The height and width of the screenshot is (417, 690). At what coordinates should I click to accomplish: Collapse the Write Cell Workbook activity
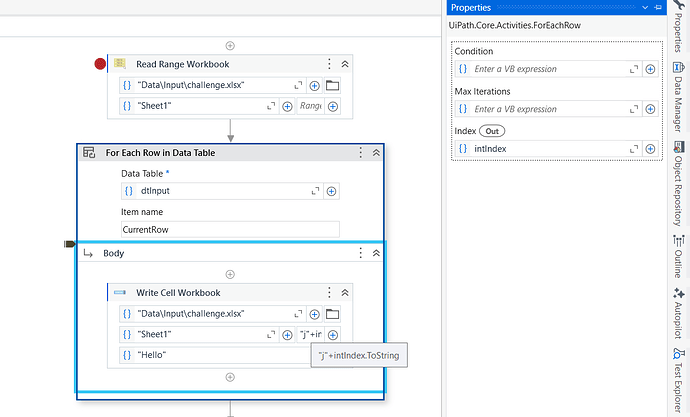click(345, 293)
